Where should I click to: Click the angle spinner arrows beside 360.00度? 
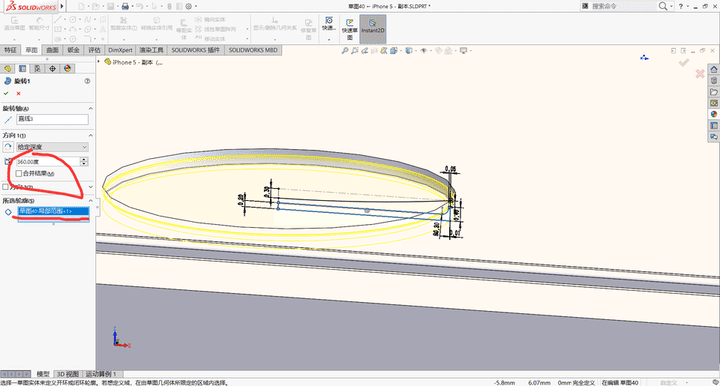[x=84, y=162]
